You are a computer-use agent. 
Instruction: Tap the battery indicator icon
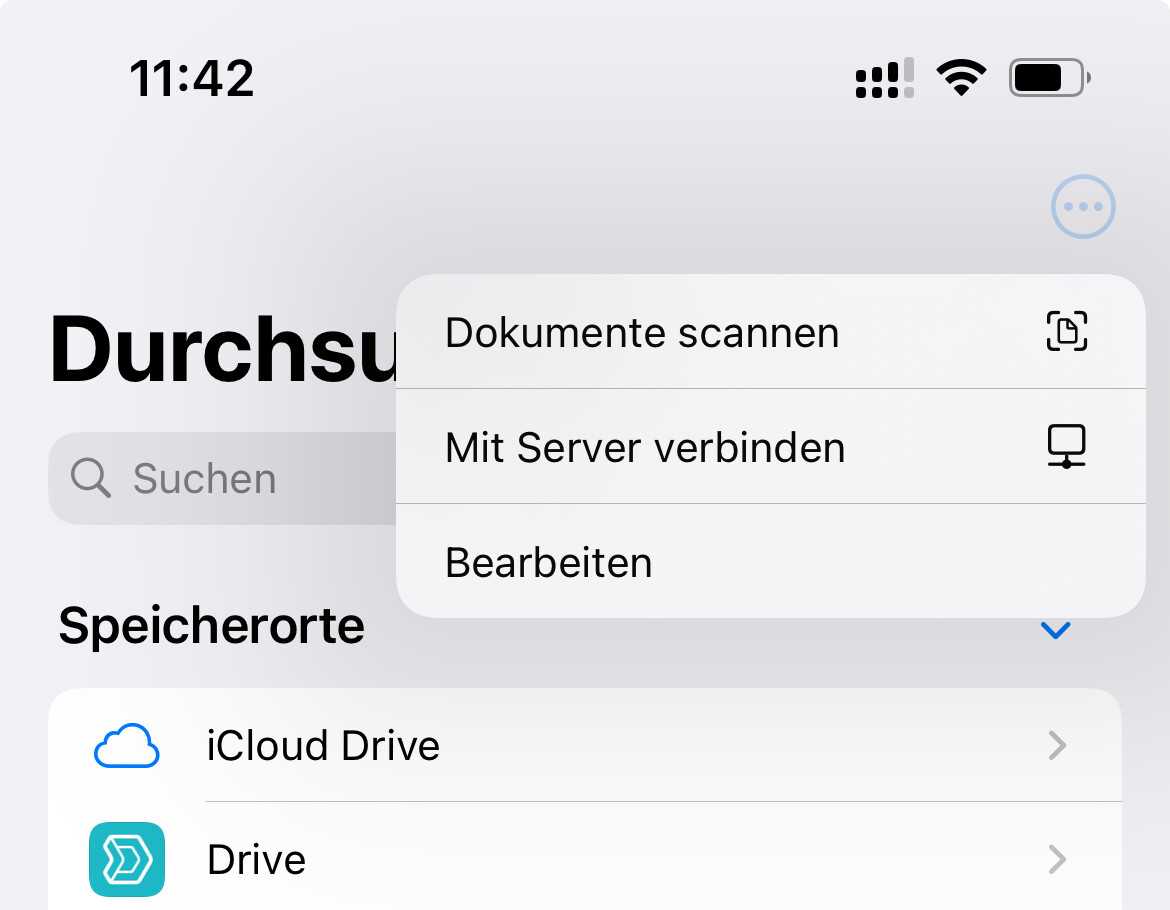coord(1050,78)
